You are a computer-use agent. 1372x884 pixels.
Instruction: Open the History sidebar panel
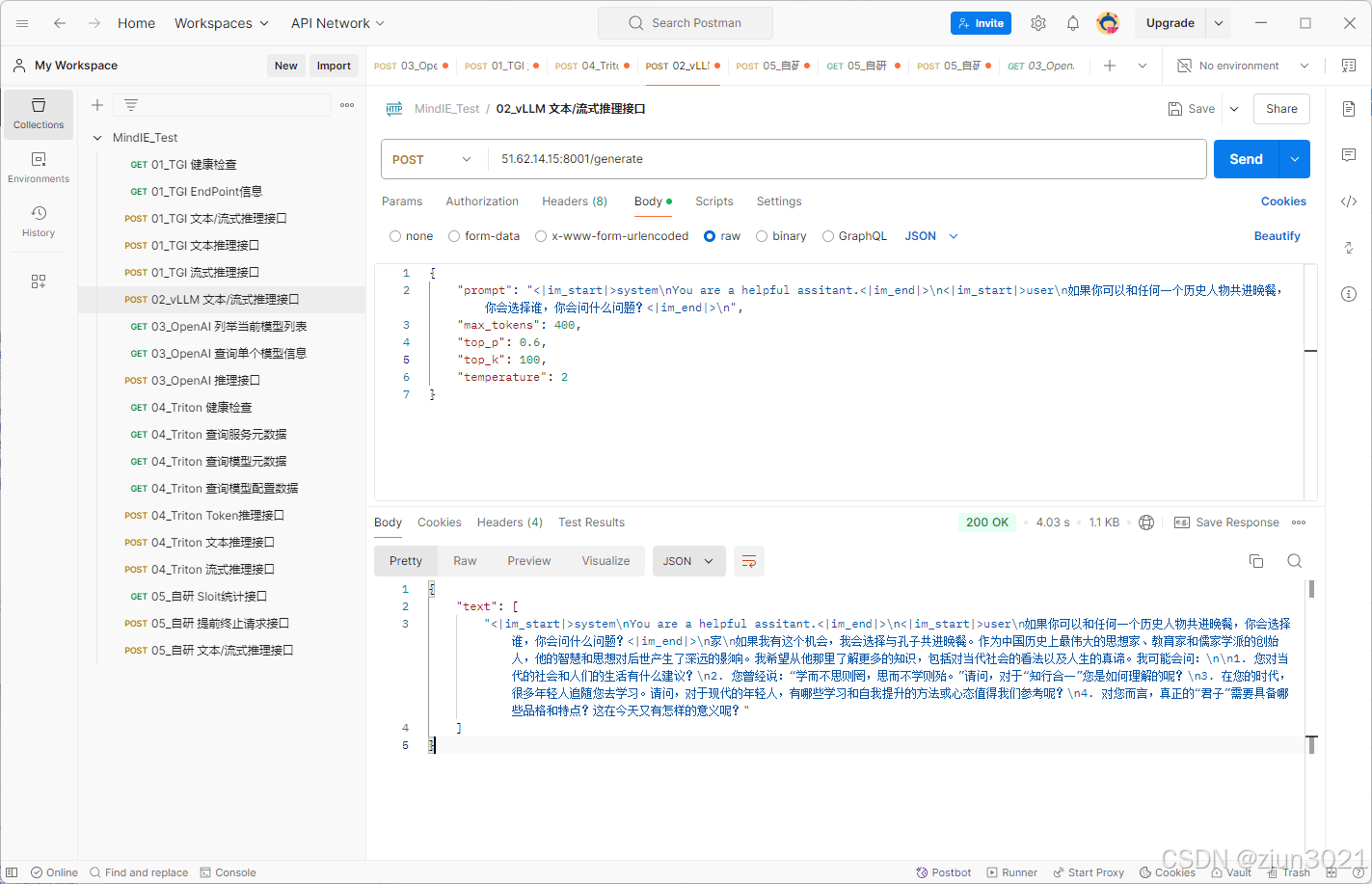[x=39, y=222]
